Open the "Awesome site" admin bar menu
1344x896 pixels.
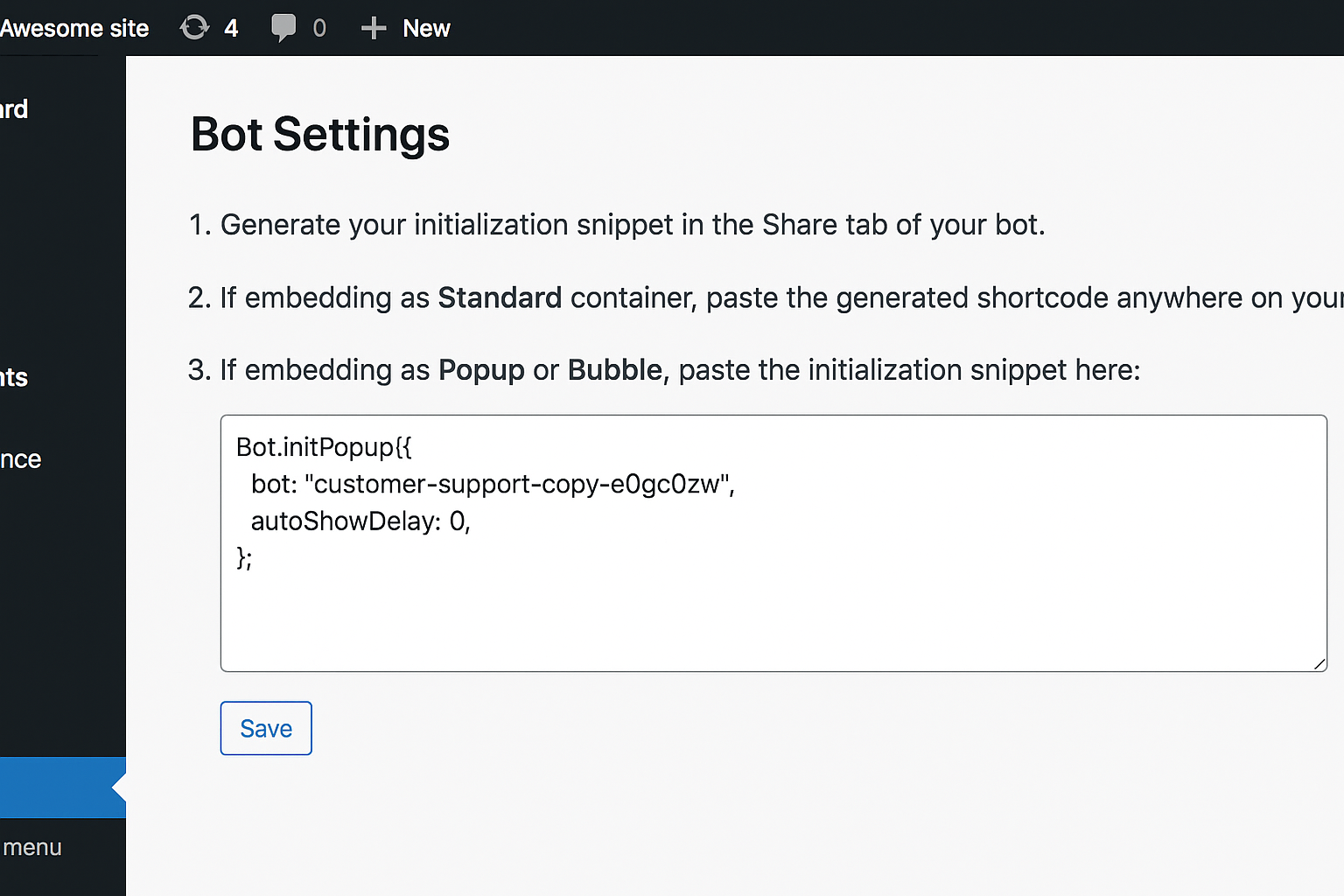coord(74,27)
